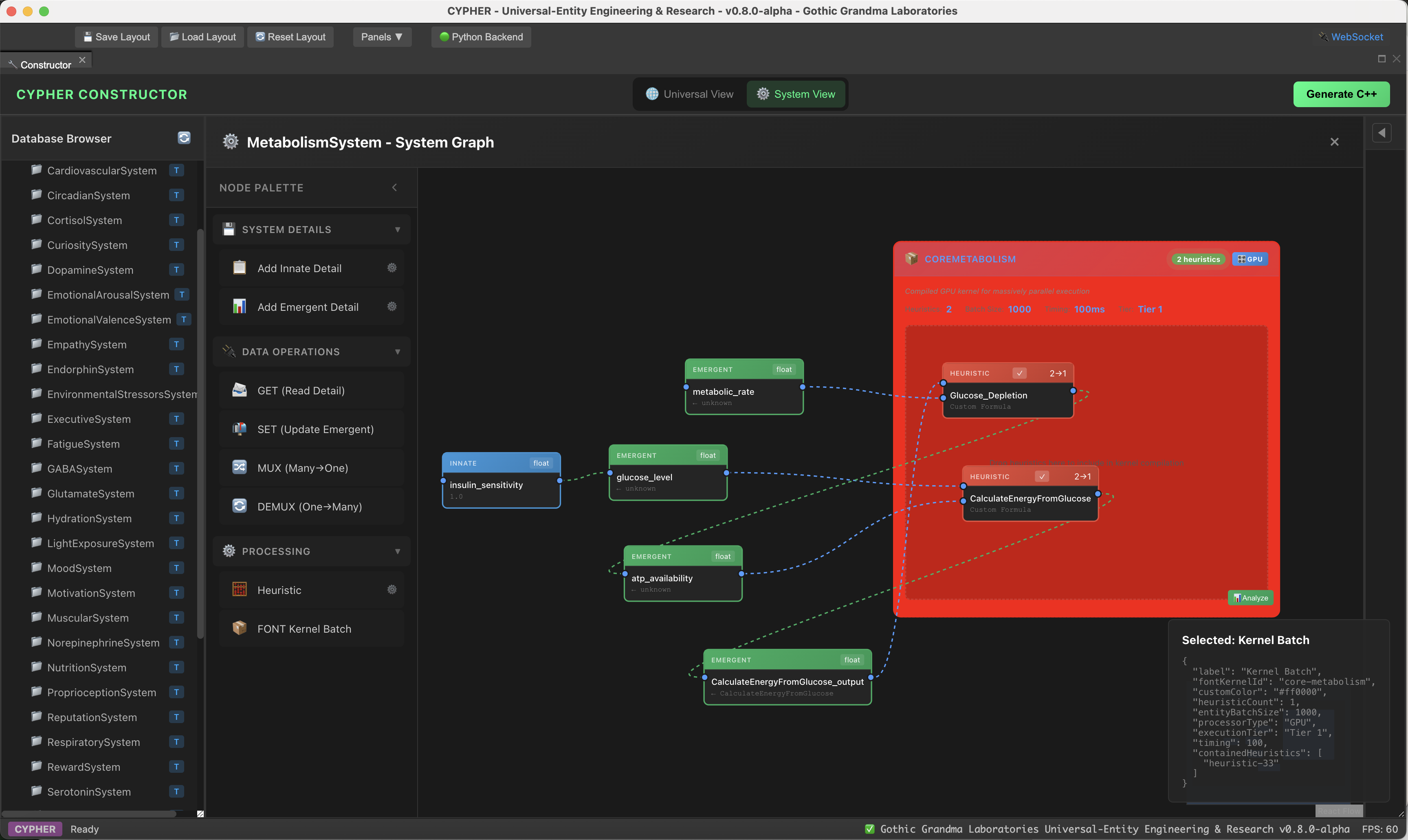Select the Constructor panel tab

coord(45,64)
